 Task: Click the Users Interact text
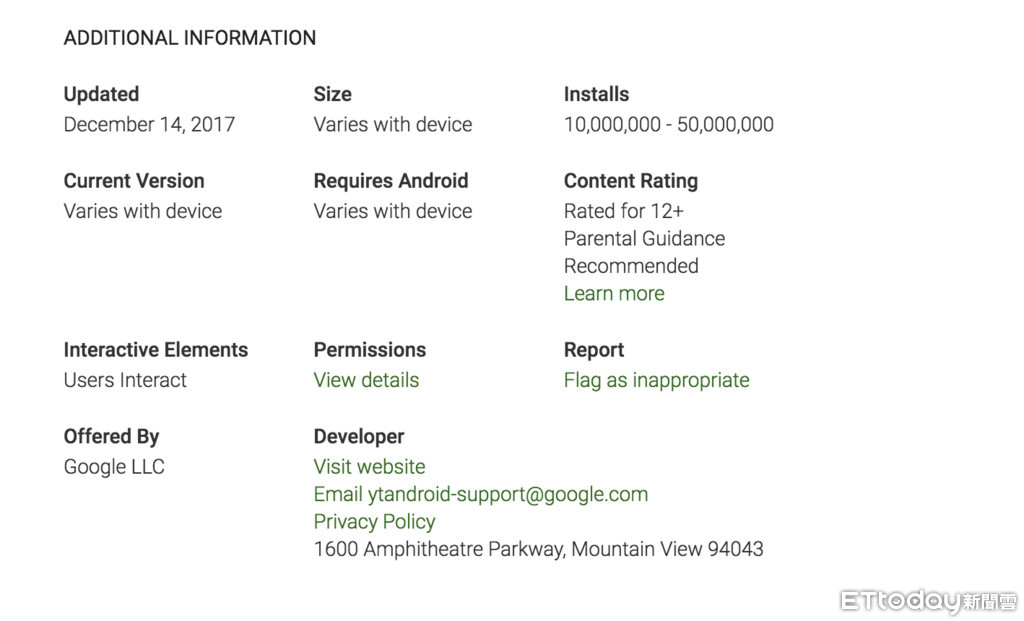[125, 380]
